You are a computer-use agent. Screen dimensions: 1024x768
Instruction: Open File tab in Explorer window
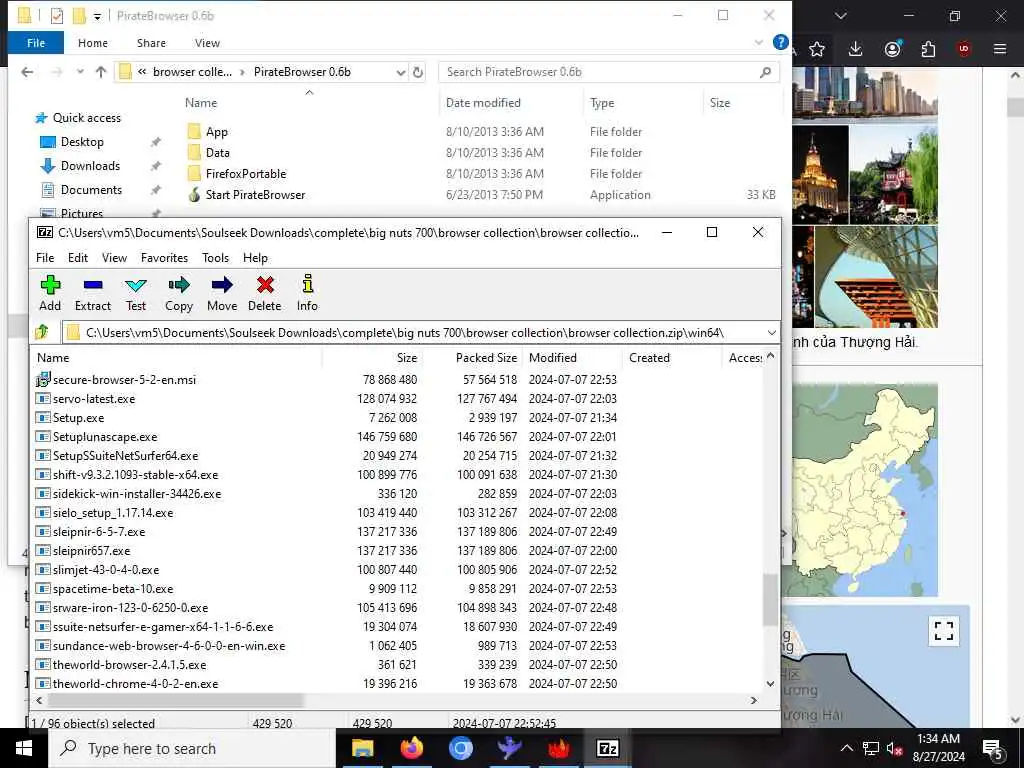36,43
